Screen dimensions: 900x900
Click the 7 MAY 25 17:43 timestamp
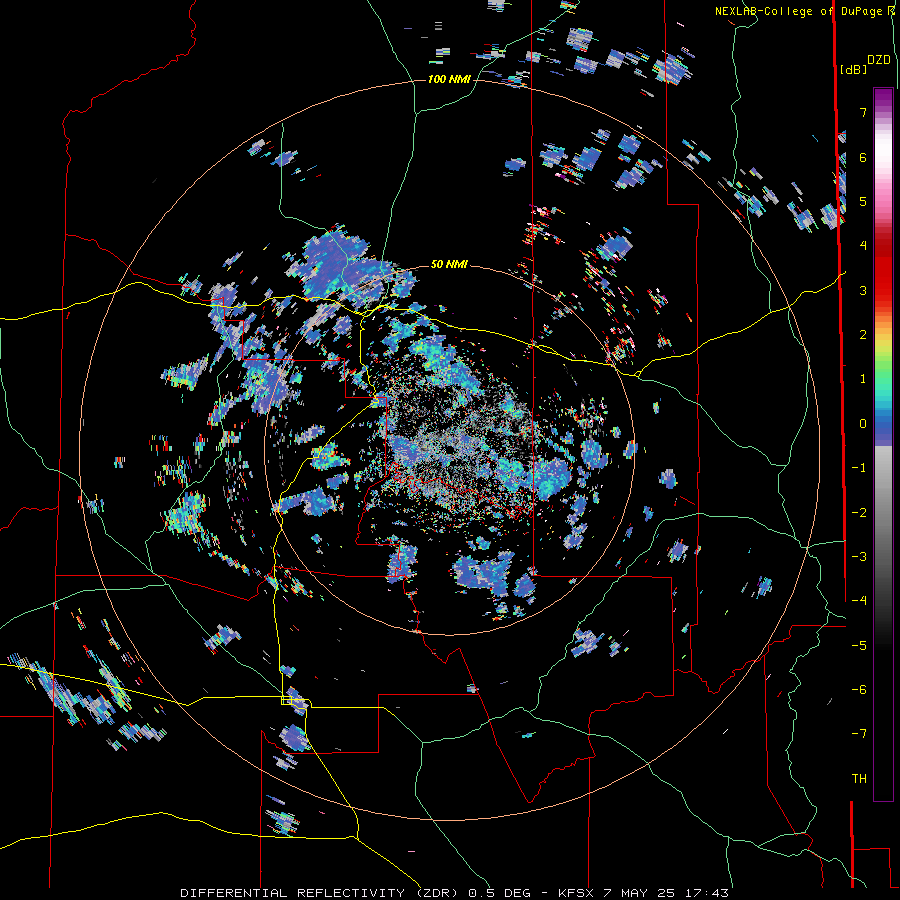(666, 893)
